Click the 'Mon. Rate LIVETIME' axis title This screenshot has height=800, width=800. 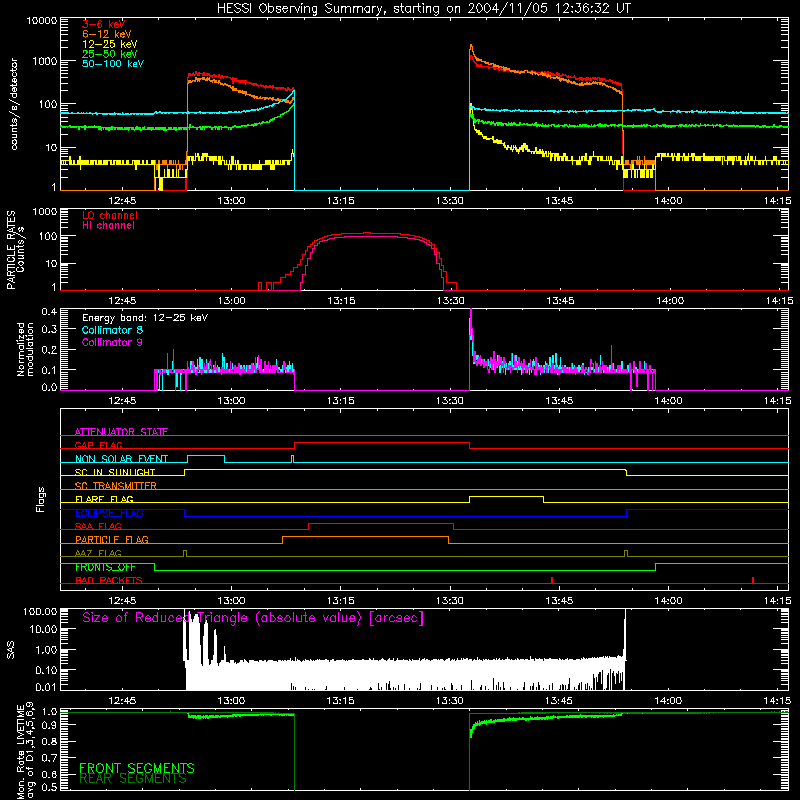point(20,750)
